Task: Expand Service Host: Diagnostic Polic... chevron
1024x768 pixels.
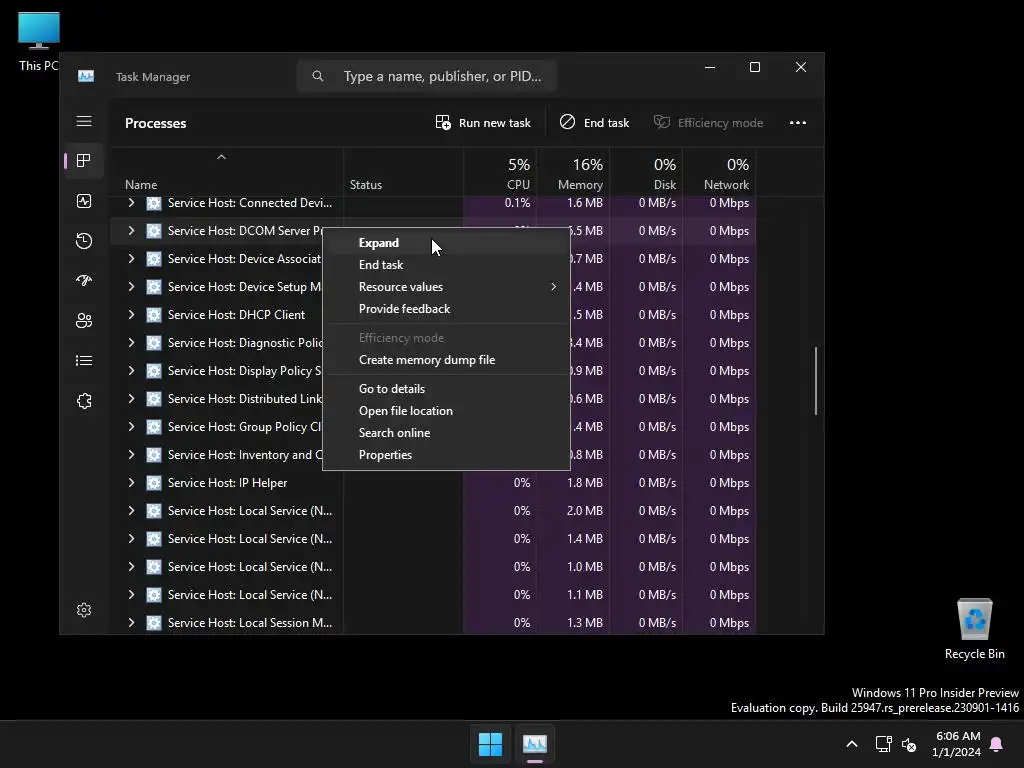Action: pos(131,343)
